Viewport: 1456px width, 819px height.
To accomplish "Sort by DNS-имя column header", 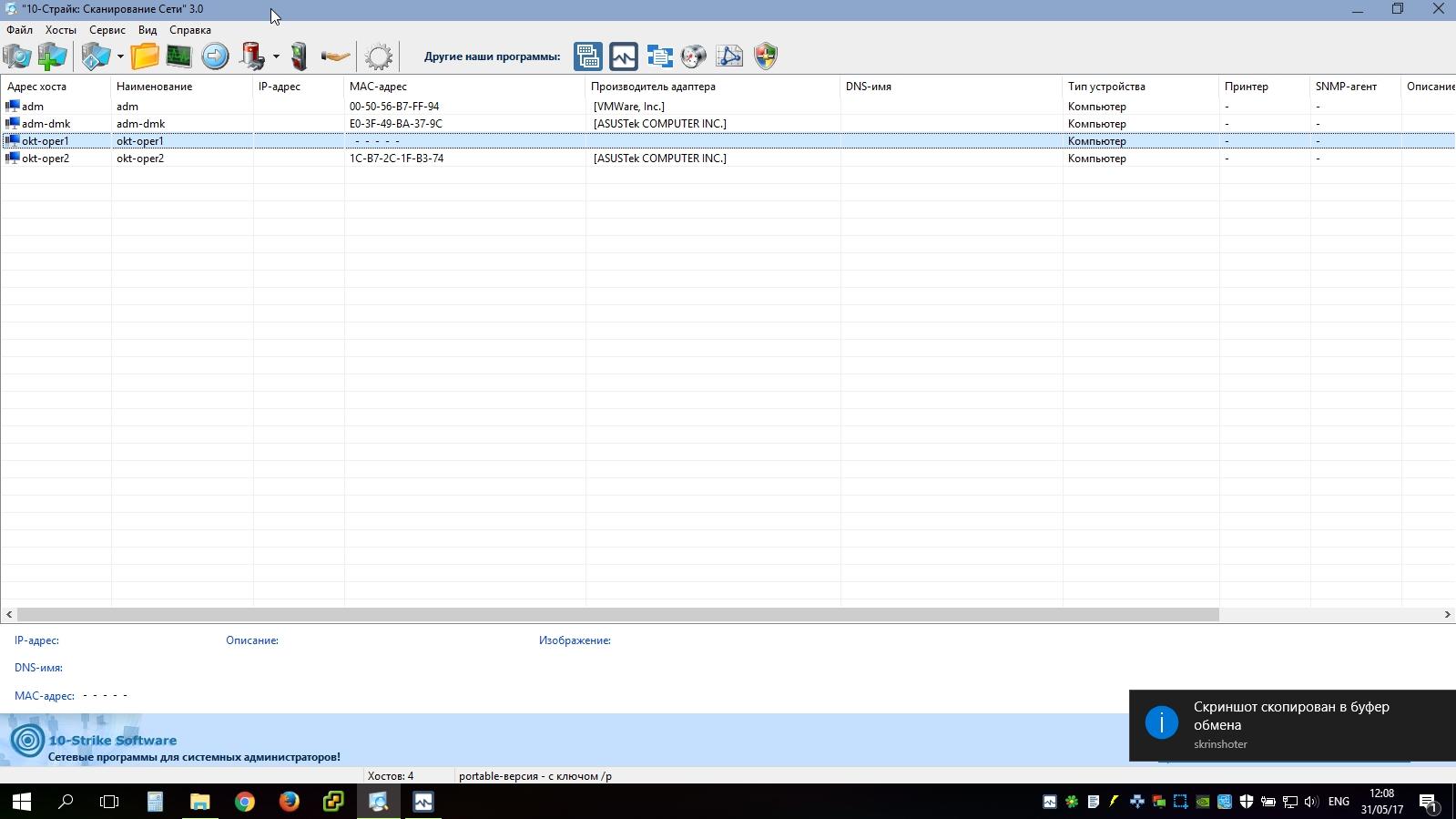I will [952, 87].
